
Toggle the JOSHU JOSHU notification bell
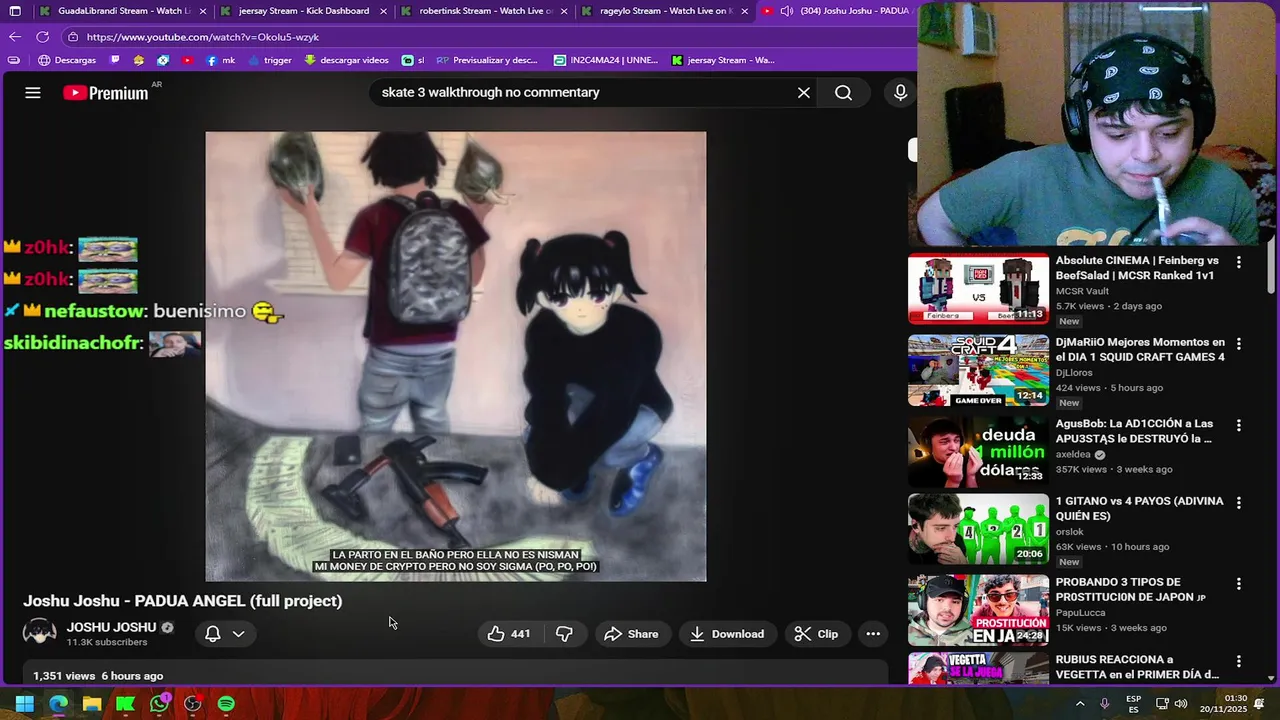(x=212, y=634)
